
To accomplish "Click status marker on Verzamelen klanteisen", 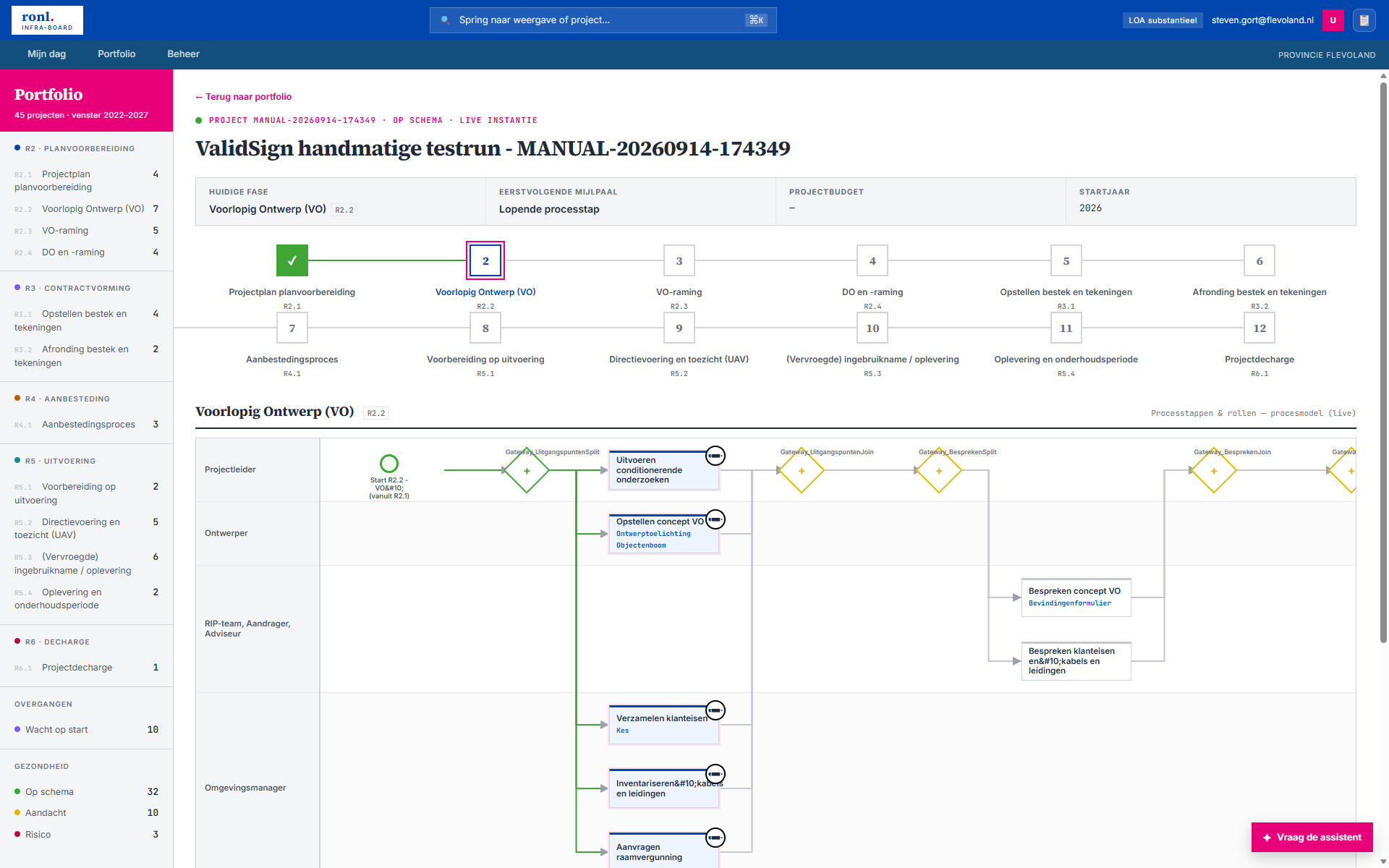I will coord(715,710).
